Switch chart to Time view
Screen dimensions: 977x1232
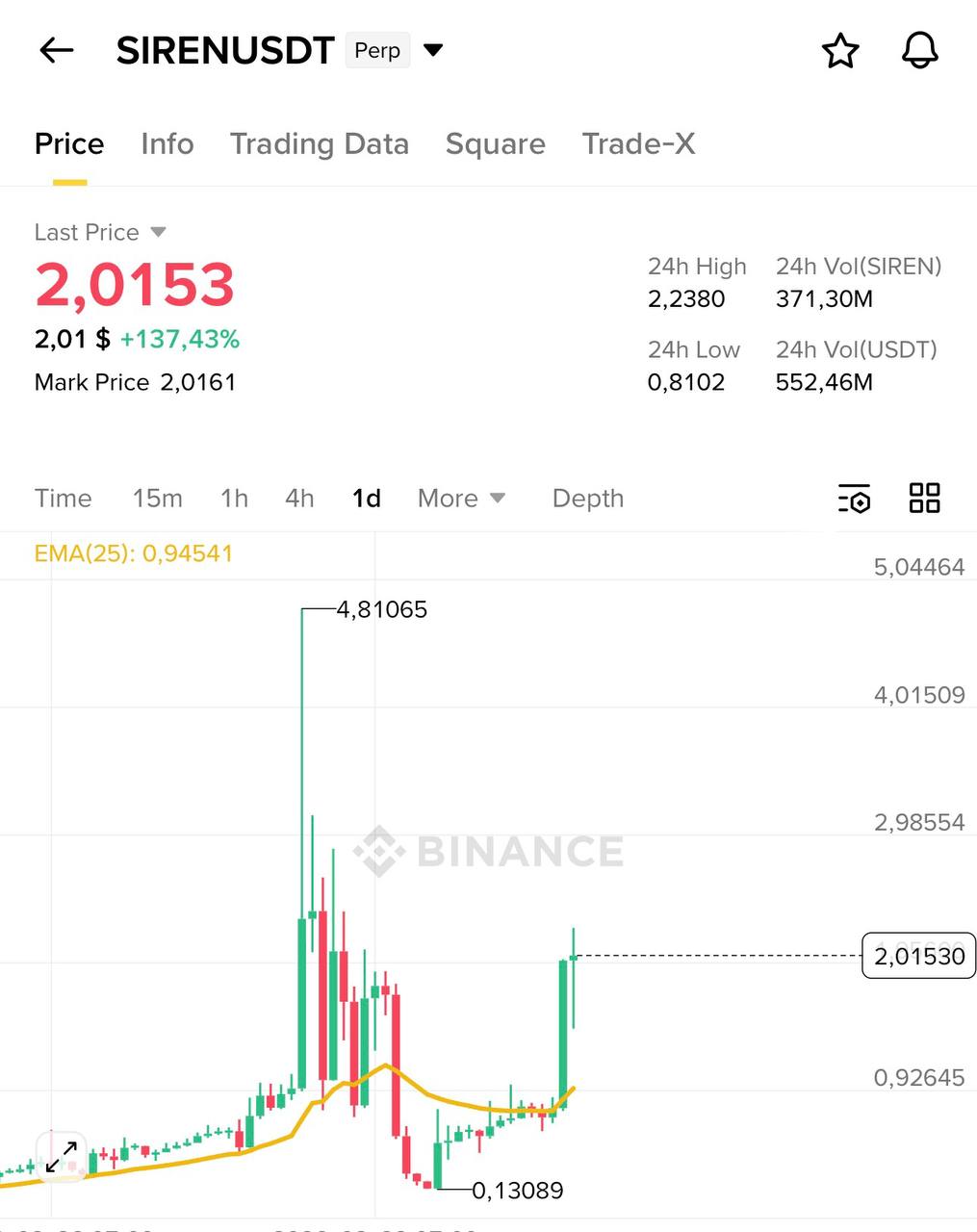tap(64, 499)
